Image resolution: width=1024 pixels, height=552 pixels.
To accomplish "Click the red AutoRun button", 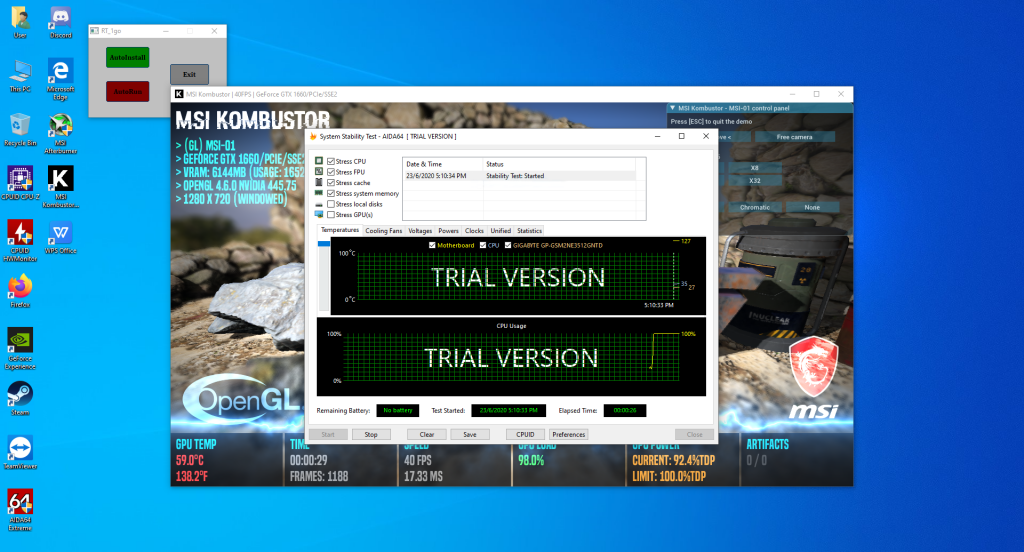I will (x=127, y=91).
